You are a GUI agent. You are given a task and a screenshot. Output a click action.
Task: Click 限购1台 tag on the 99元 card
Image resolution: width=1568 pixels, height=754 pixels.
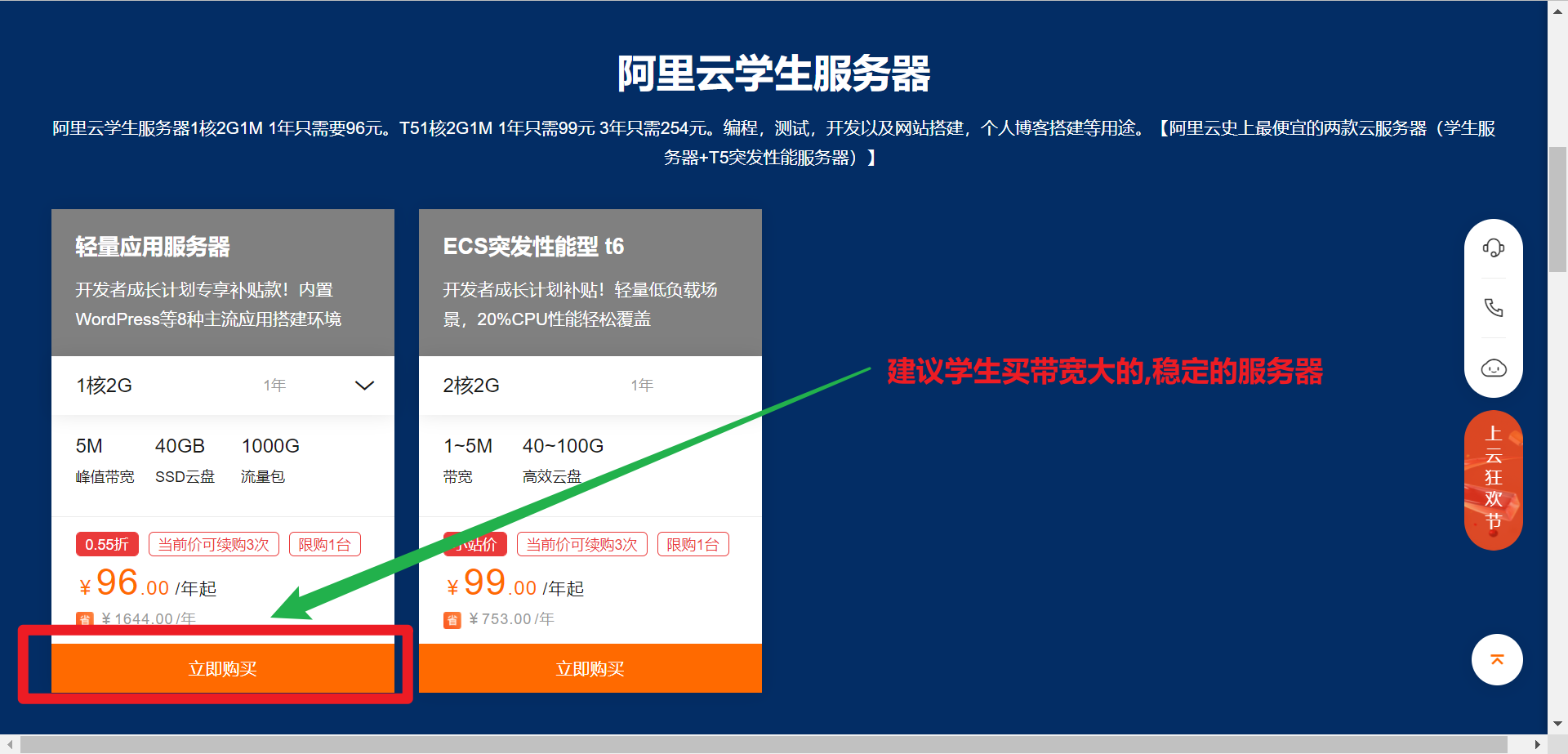693,545
